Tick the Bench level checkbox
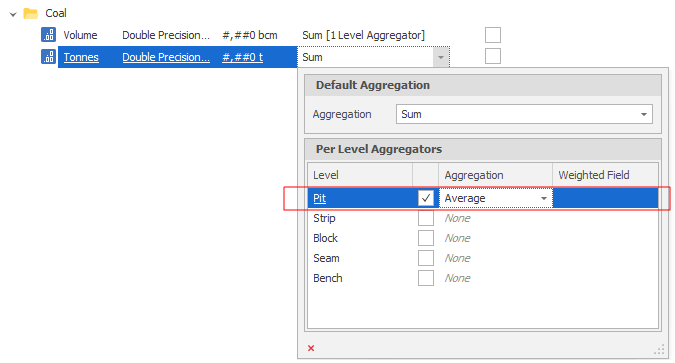Image resolution: width=675 pixels, height=363 pixels. (426, 278)
